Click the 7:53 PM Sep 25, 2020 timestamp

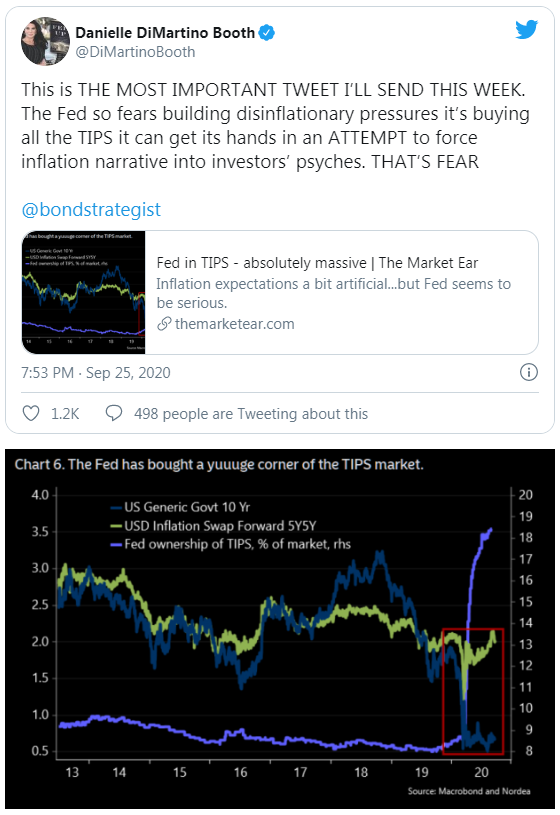point(96,373)
